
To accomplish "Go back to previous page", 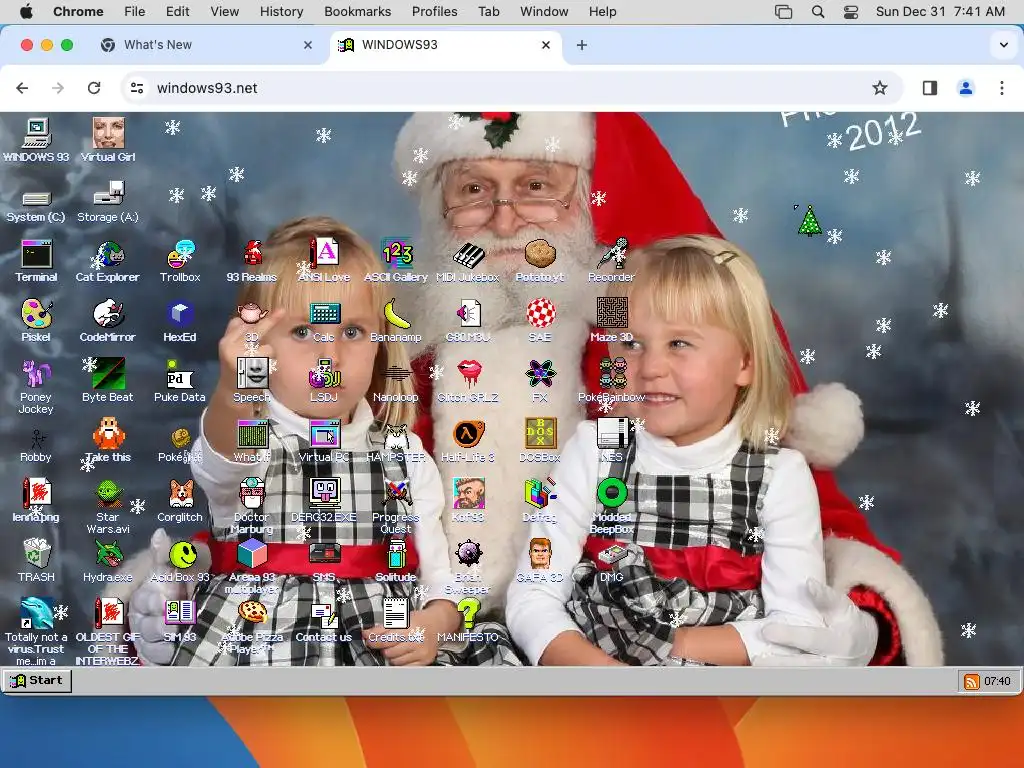I will point(22,88).
